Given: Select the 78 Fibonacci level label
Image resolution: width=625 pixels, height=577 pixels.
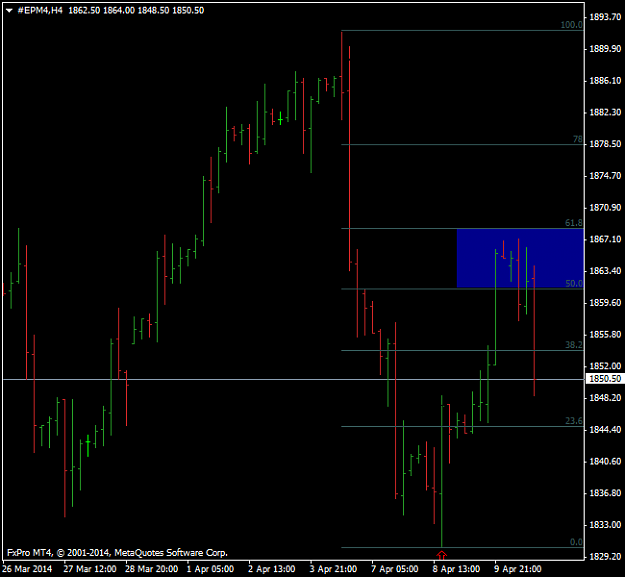Looking at the screenshot, I should 578,139.
